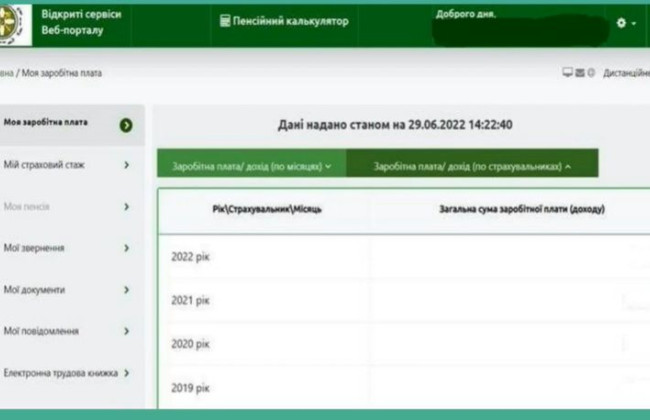Click the Доброго дня greeting text
This screenshot has width=650, height=420.
pos(466,14)
